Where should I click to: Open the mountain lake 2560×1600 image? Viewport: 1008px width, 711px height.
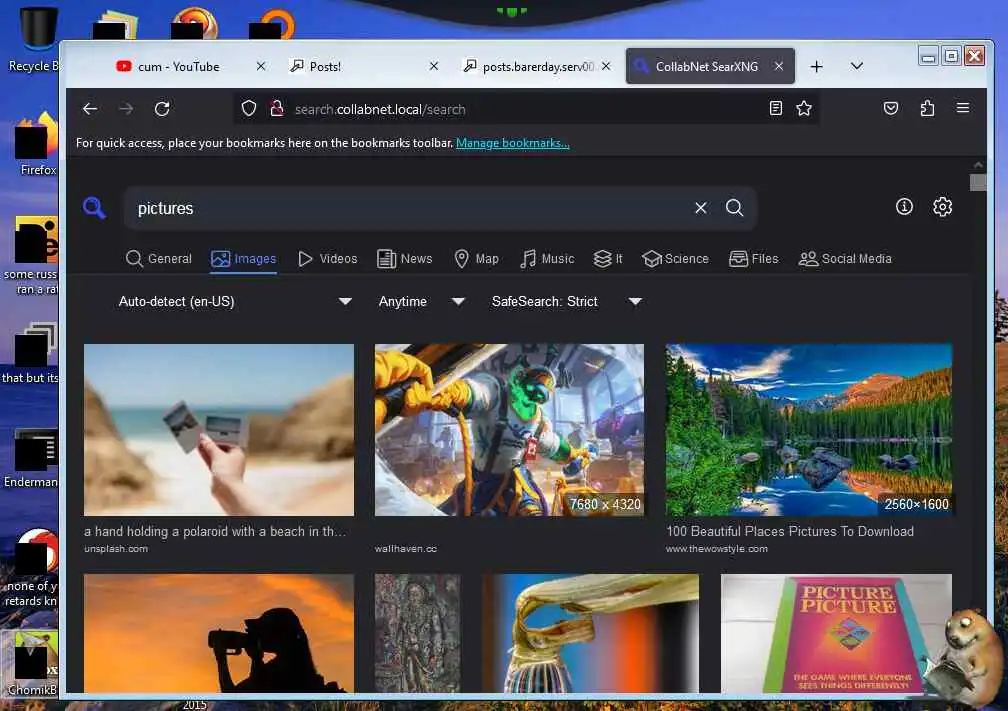coord(809,429)
